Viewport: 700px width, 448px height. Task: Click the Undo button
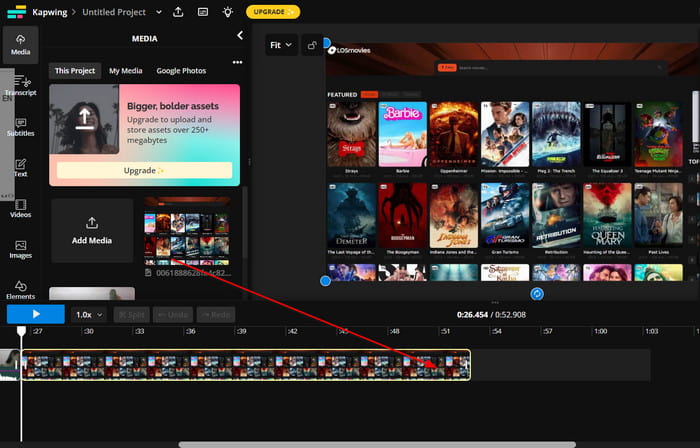point(173,315)
